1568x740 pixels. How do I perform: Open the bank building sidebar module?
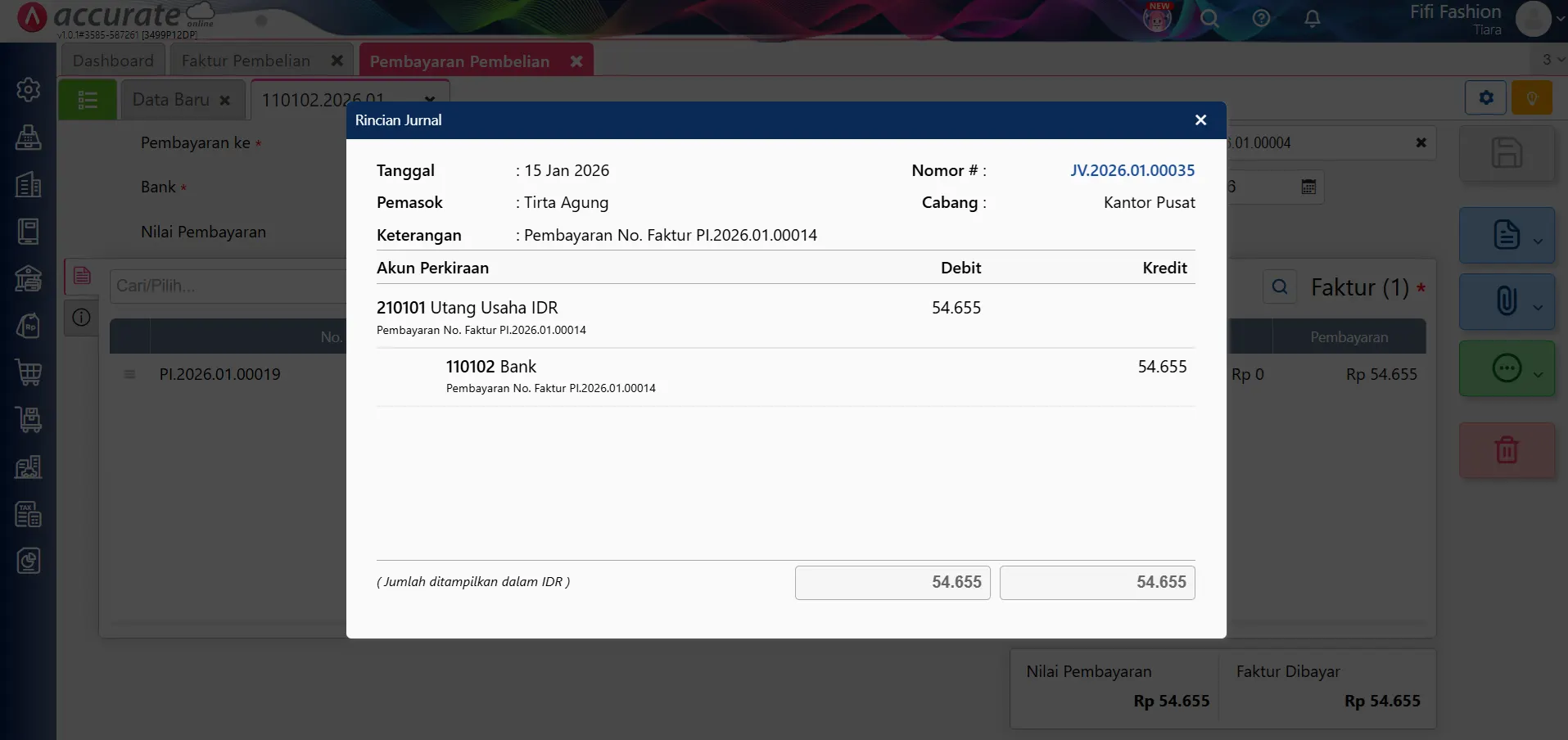(x=29, y=279)
